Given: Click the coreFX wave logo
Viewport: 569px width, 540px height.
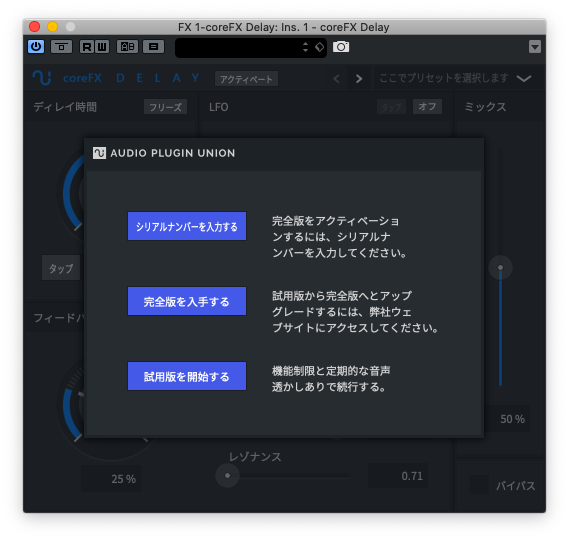Looking at the screenshot, I should 42,78.
